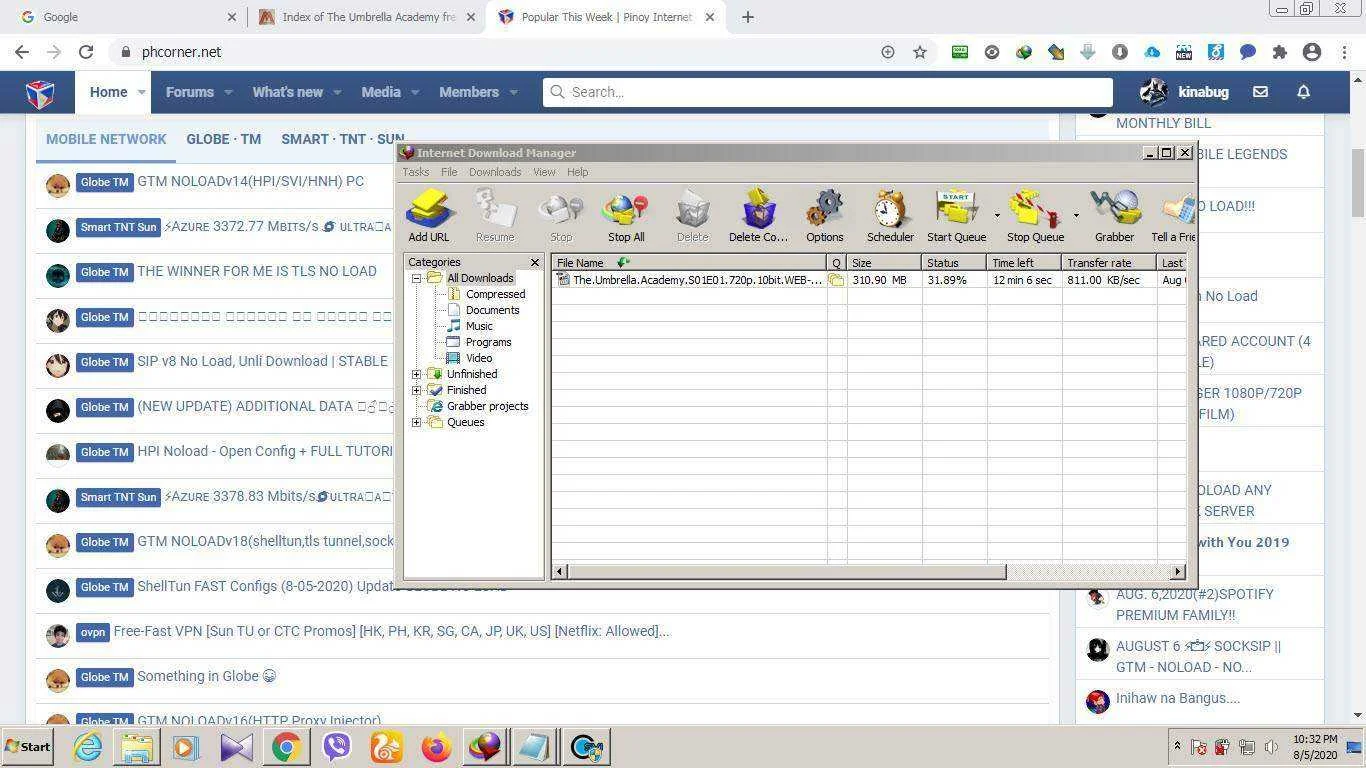
Task: Reload the page in Chrome
Action: click(x=86, y=52)
